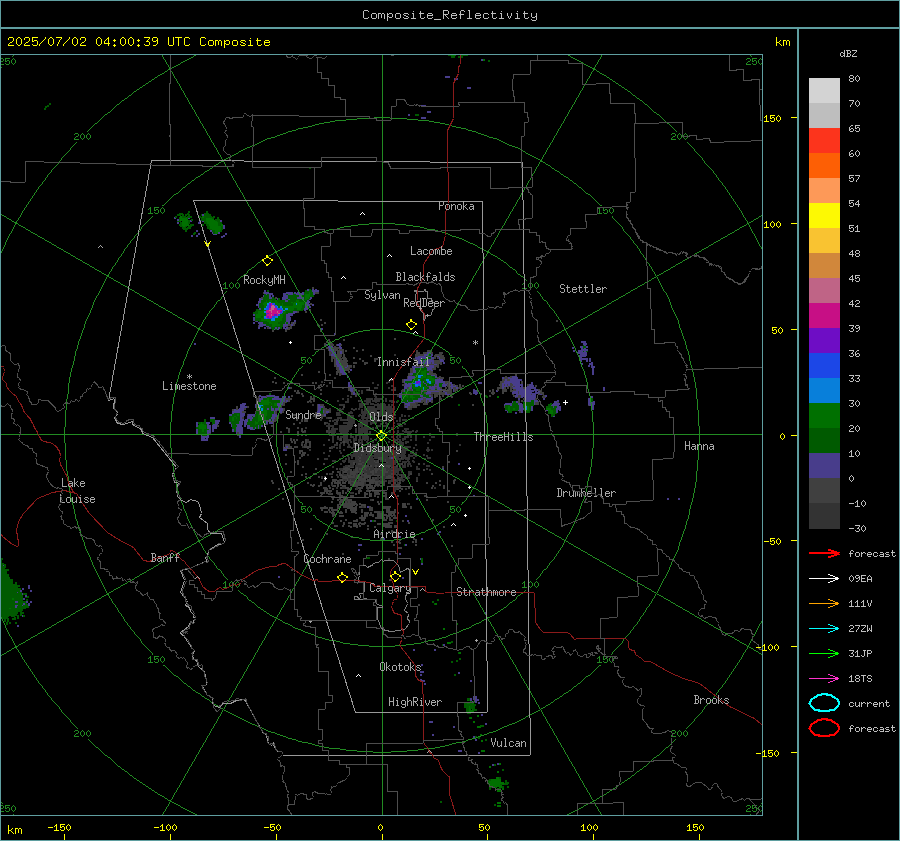The image size is (900, 841).
Task: Click the Lacombe town label
Action: (x=431, y=251)
